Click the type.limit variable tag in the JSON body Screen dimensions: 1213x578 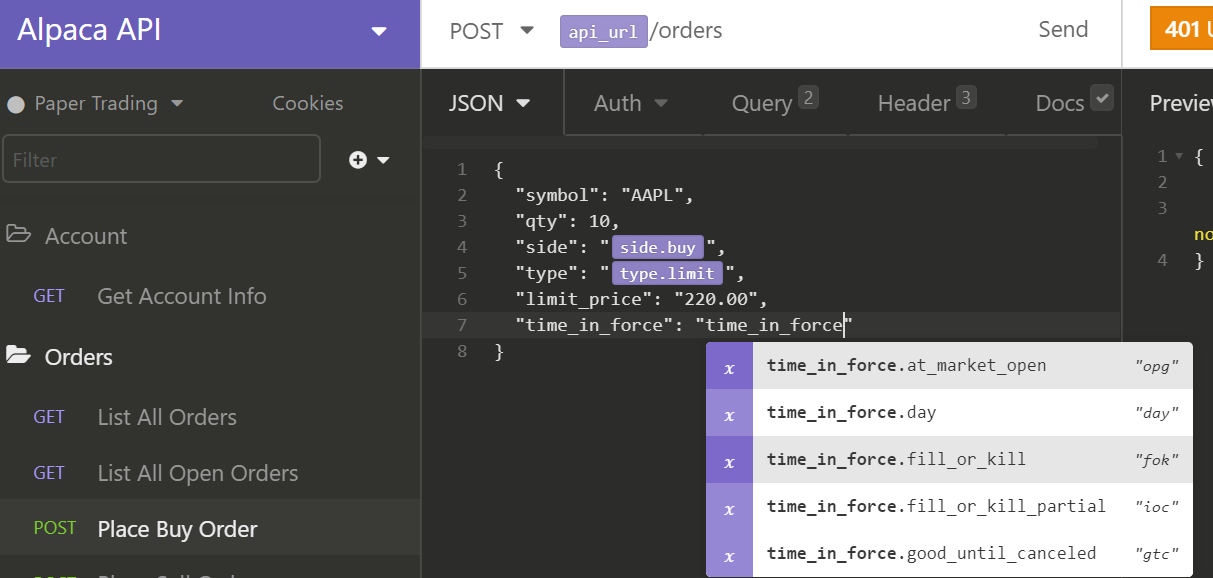point(669,273)
